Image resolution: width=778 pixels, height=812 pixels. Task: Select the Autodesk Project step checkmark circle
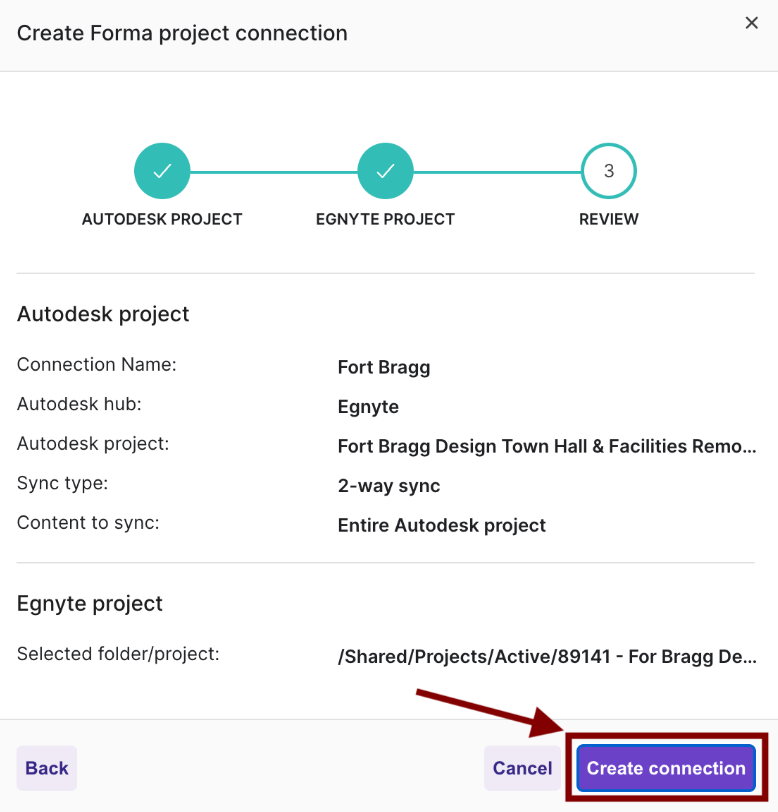tap(162, 171)
